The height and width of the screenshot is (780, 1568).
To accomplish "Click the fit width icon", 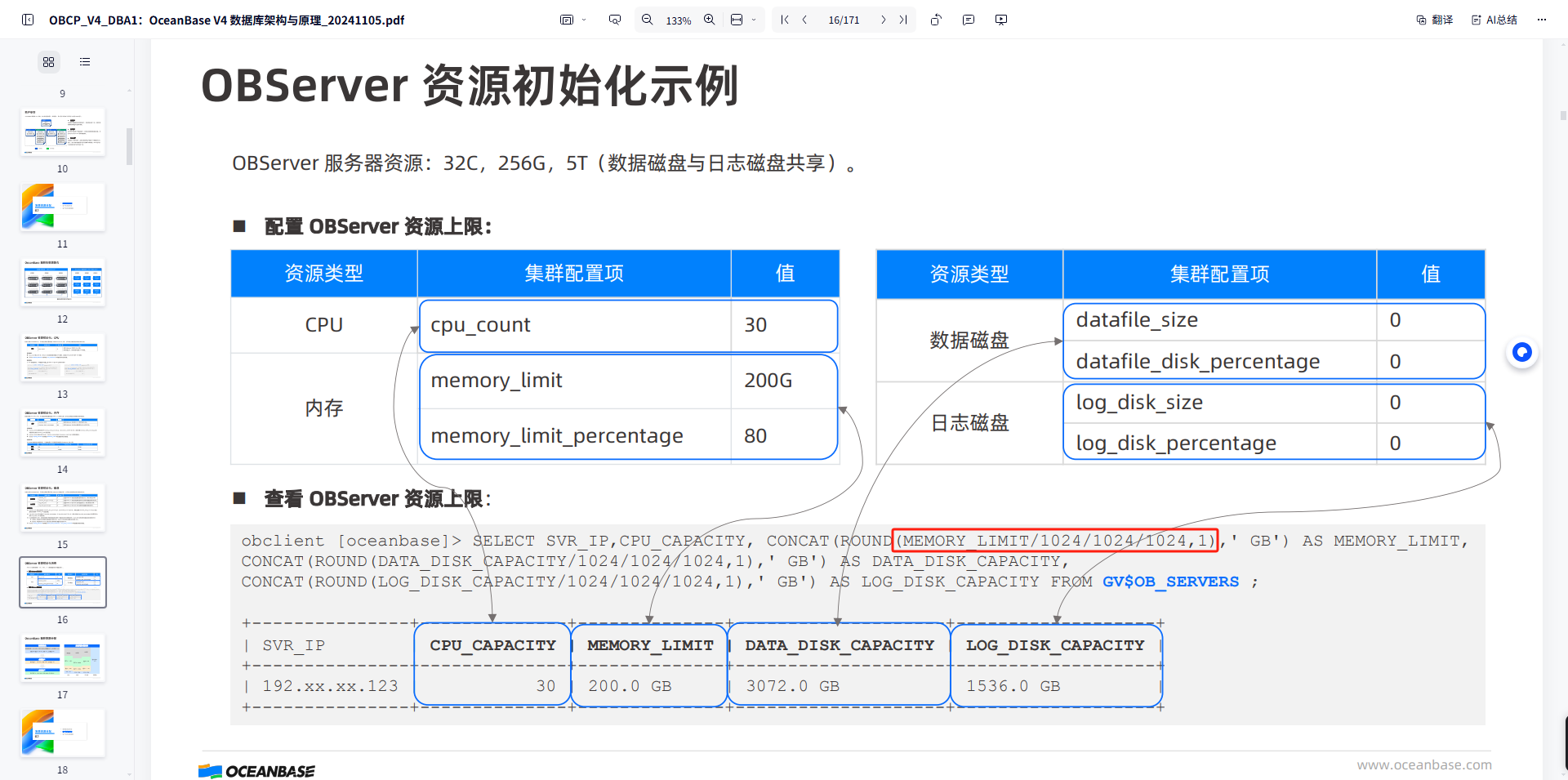I will click(737, 20).
